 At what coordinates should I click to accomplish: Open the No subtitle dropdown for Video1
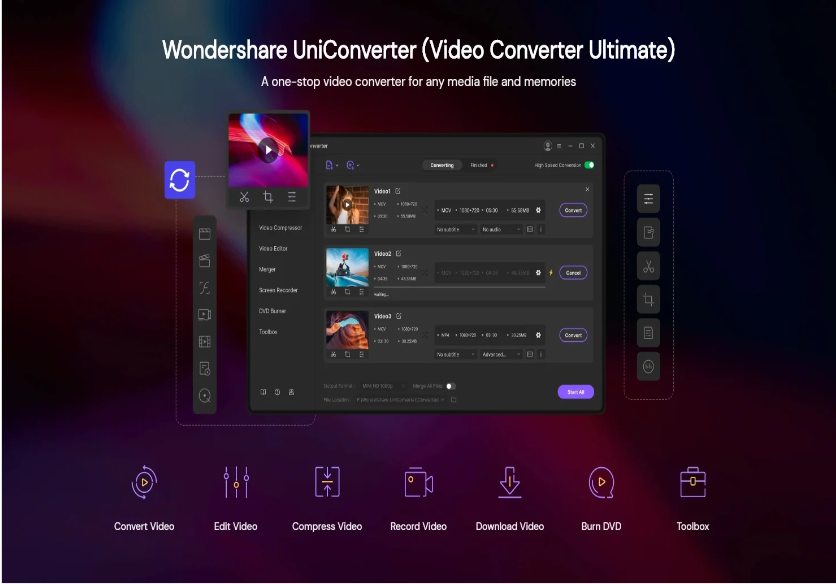click(x=455, y=229)
